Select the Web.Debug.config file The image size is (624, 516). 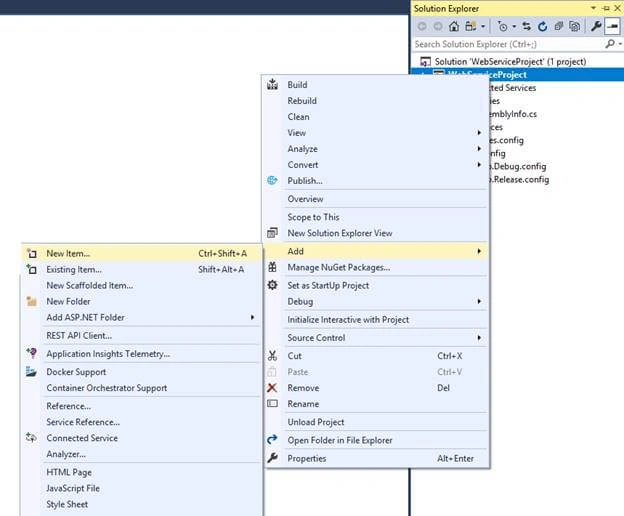pos(519,166)
